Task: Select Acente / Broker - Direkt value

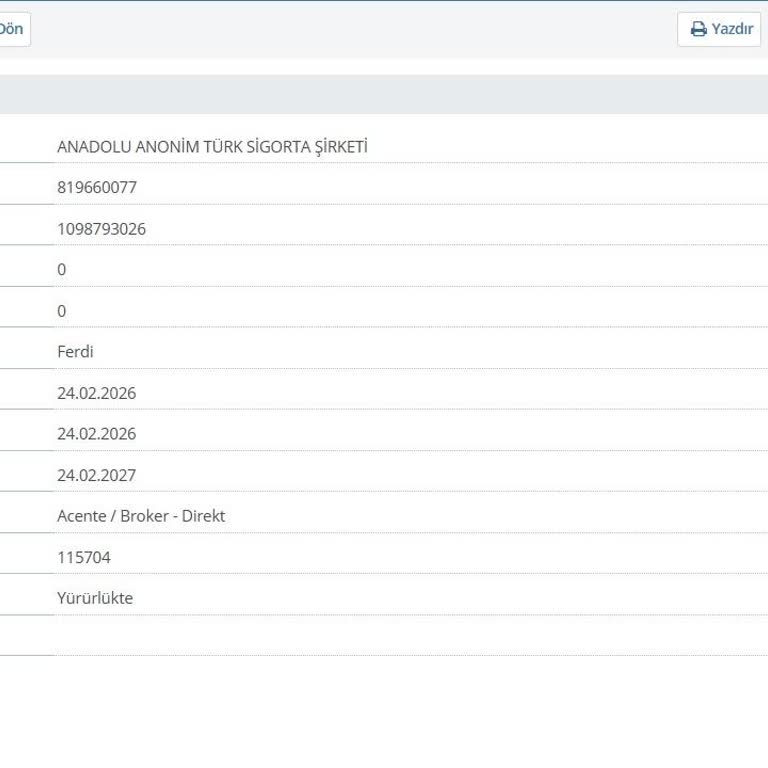Action: [141, 516]
